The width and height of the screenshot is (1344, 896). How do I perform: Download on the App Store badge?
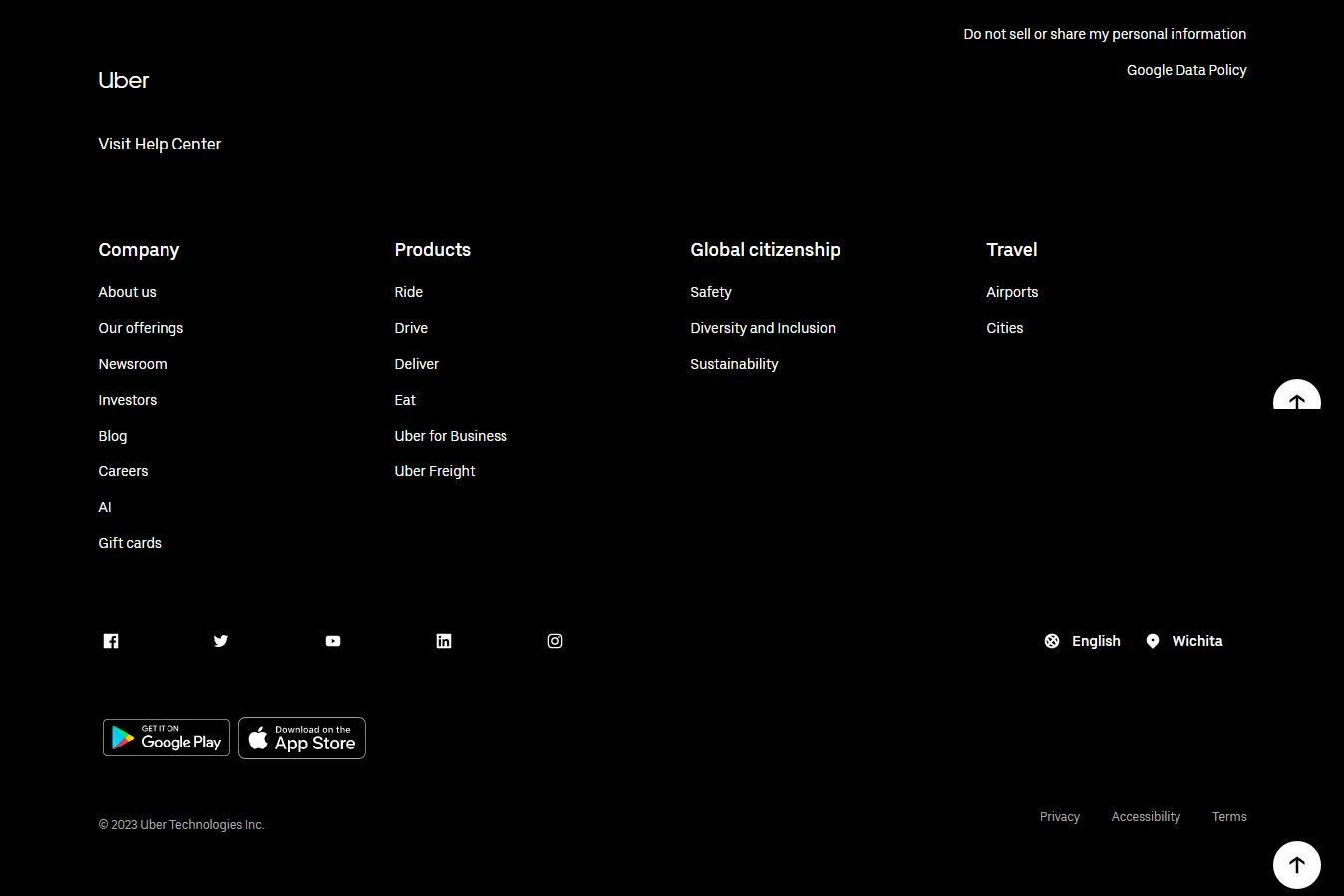(302, 738)
